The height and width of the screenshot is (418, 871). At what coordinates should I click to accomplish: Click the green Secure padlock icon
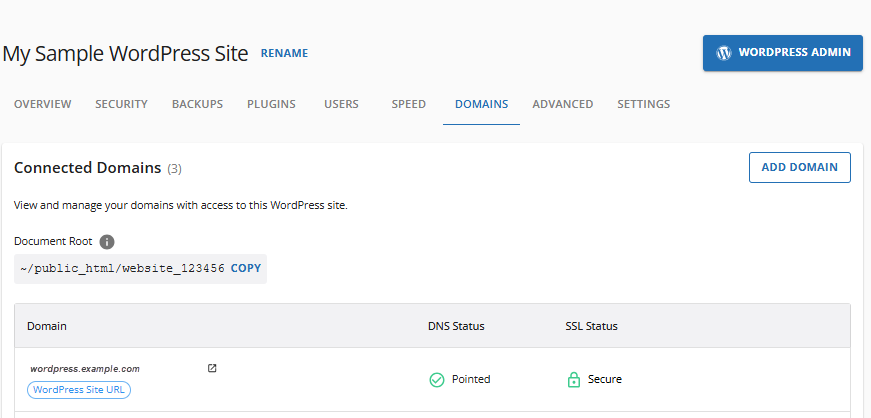(574, 380)
